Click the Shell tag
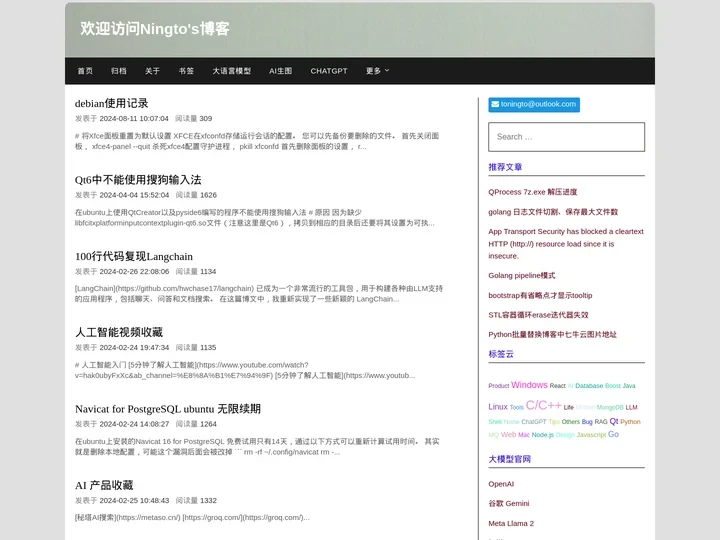The image size is (720, 540). click(495, 422)
